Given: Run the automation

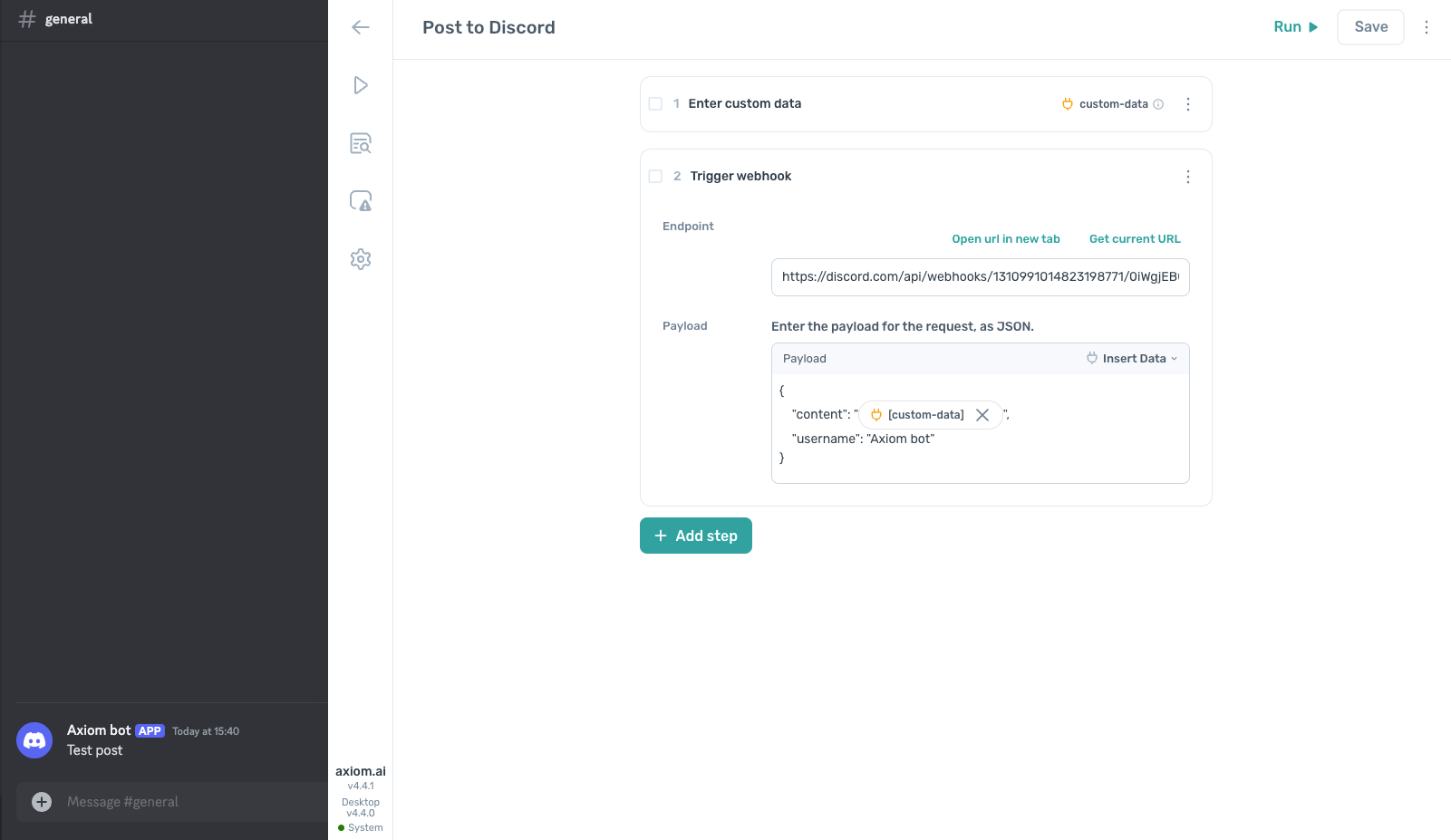Looking at the screenshot, I should (1296, 27).
